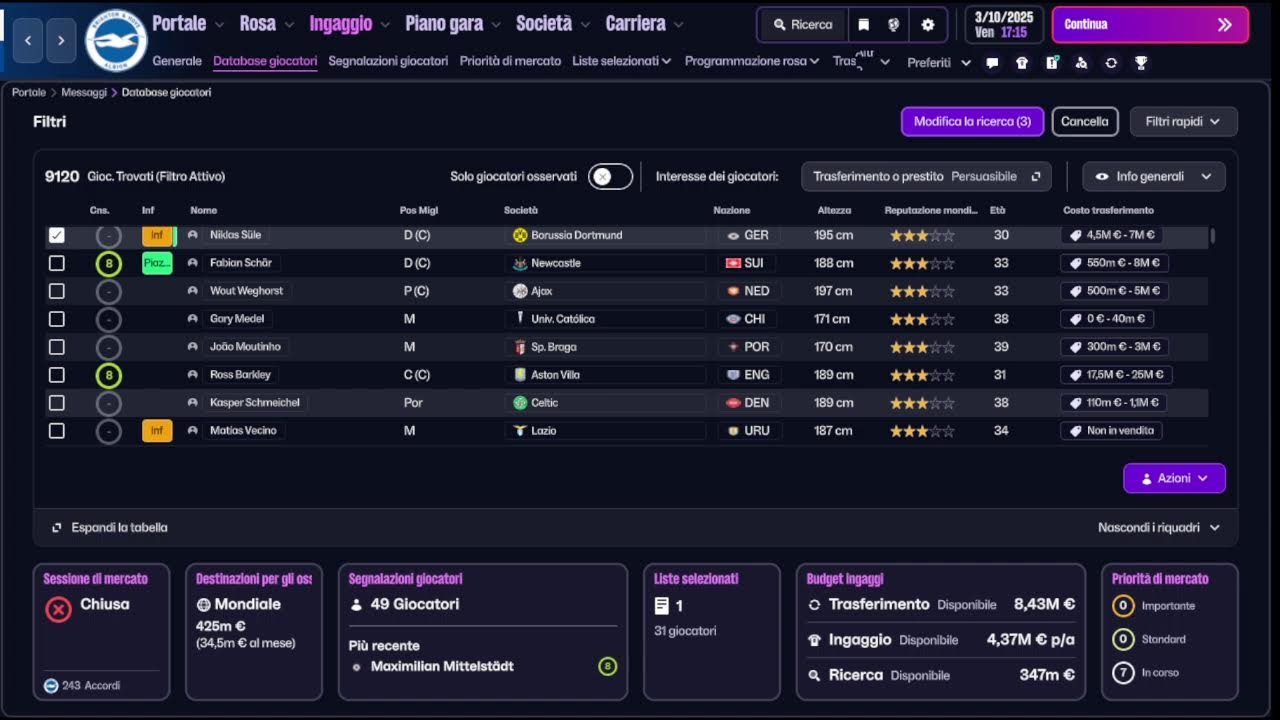
Task: Expand the Programmazione rosa submenu
Action: [x=752, y=61]
